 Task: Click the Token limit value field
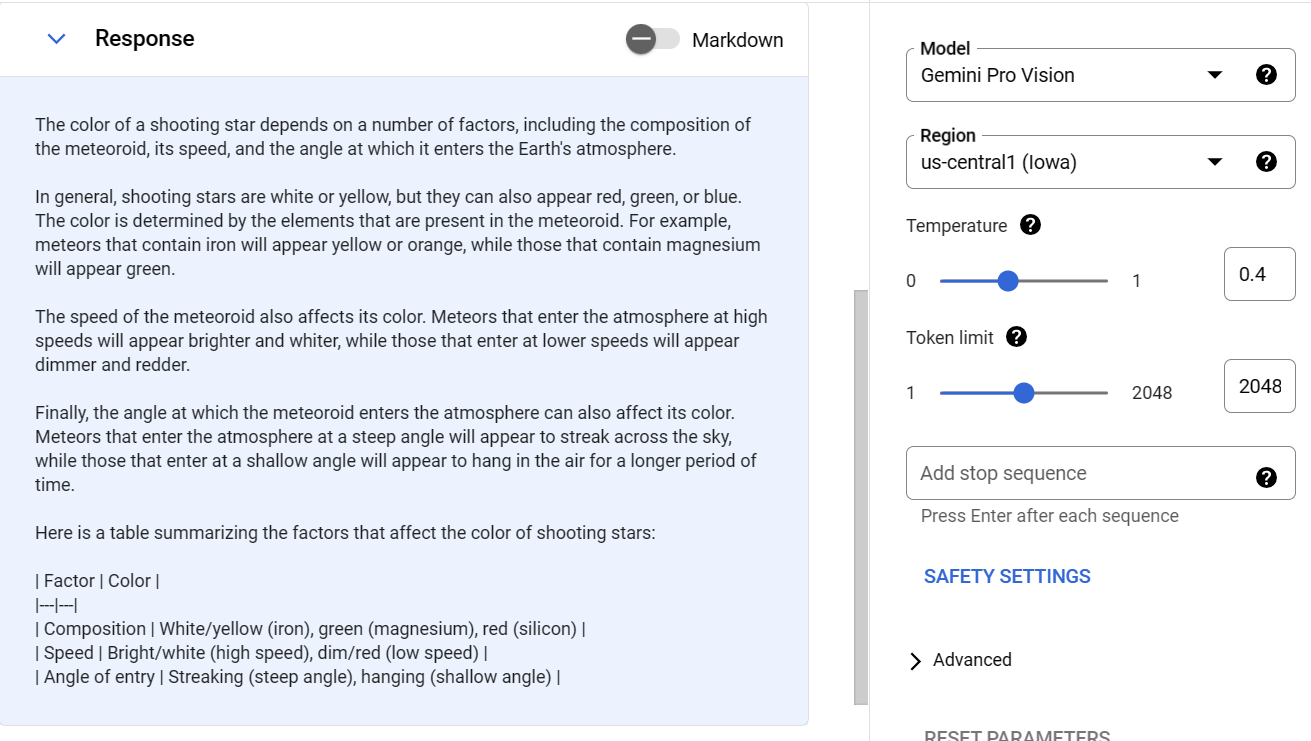pos(1259,386)
